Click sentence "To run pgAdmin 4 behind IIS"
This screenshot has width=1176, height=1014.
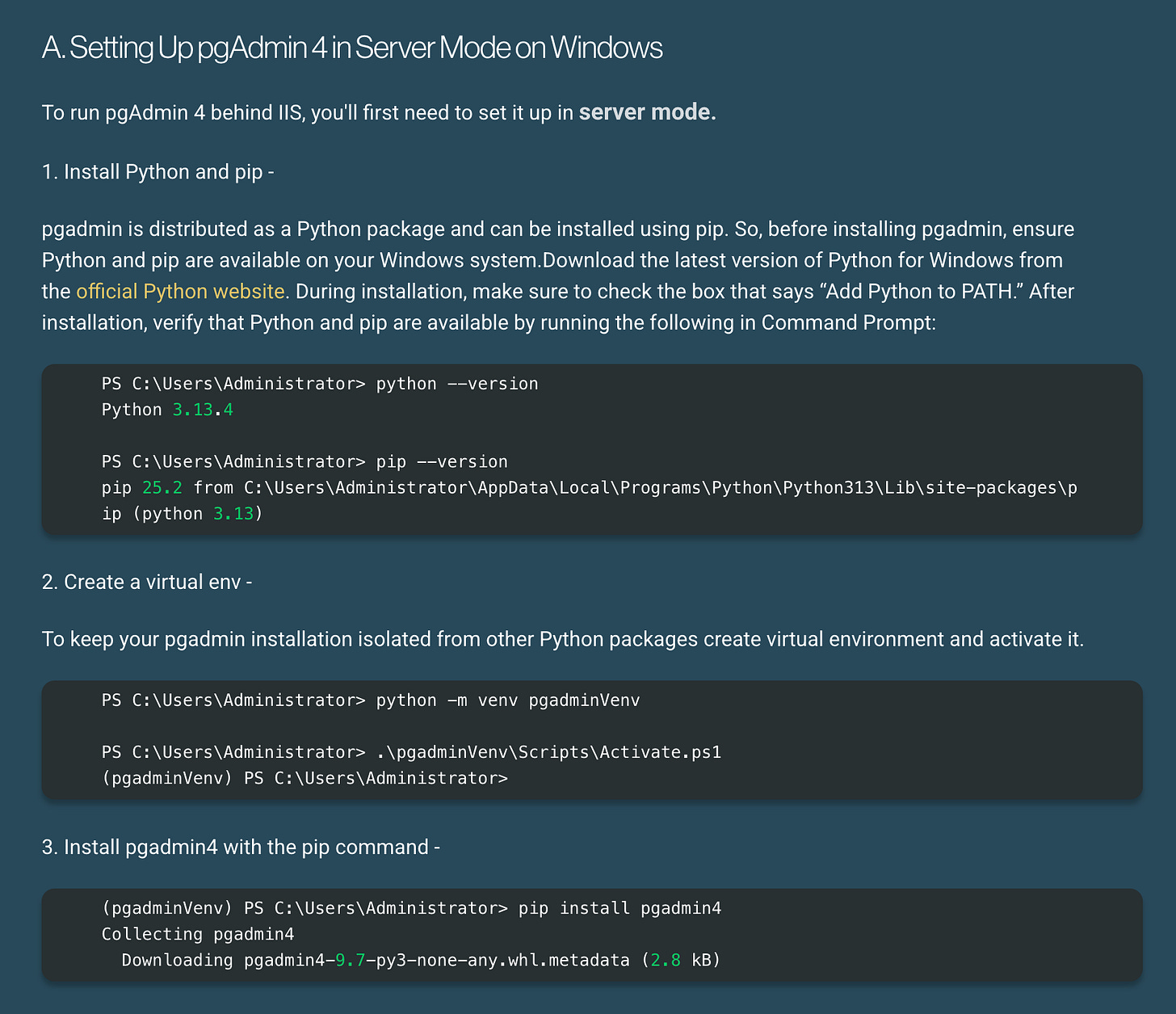click(x=380, y=112)
